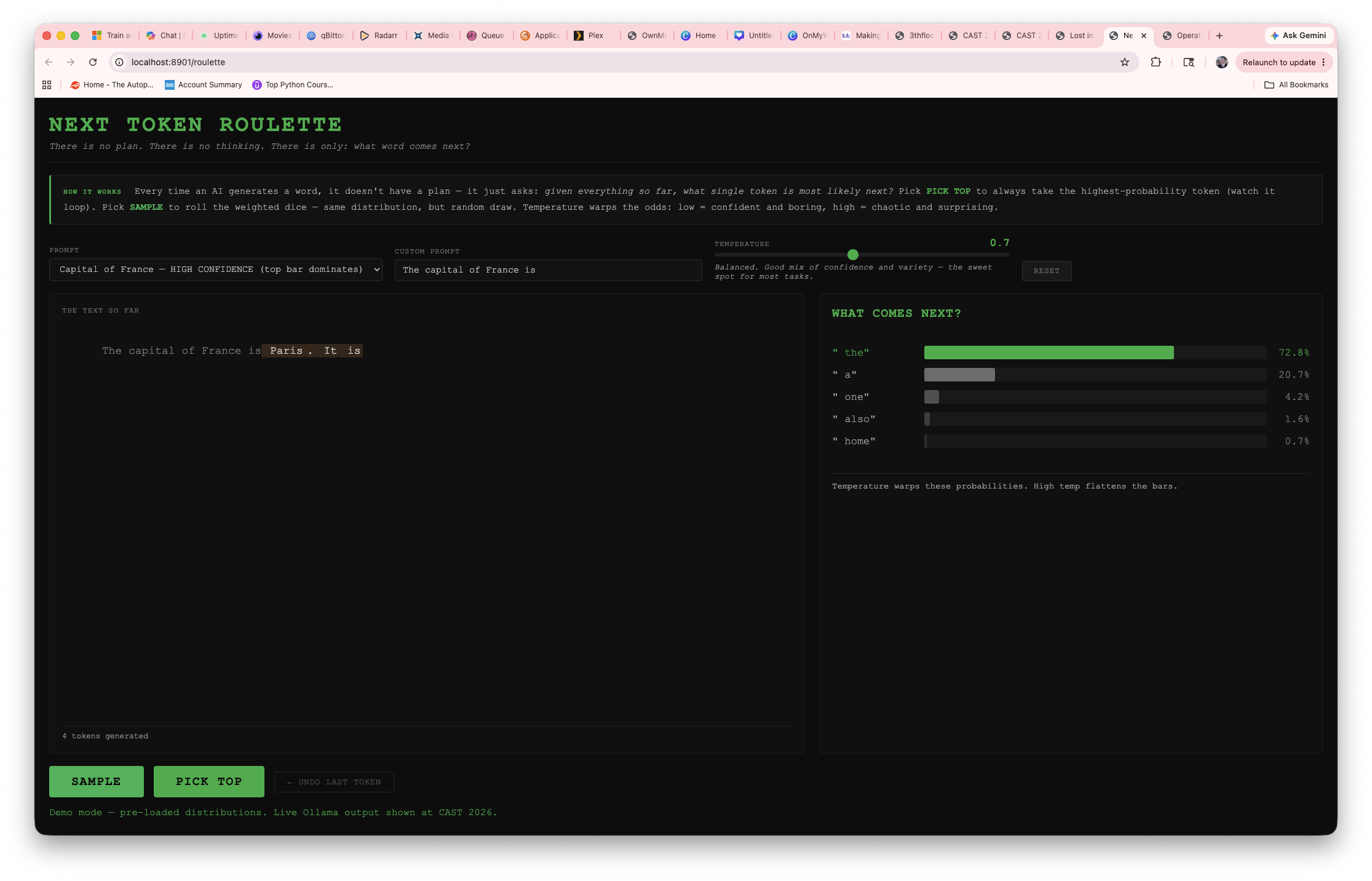Switch to the Lost in tab

pyautogui.click(x=1075, y=36)
